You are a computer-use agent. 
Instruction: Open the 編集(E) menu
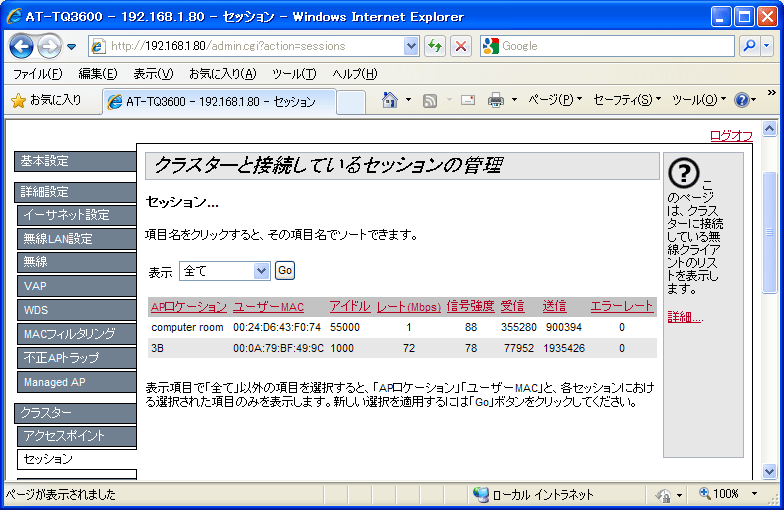98,74
